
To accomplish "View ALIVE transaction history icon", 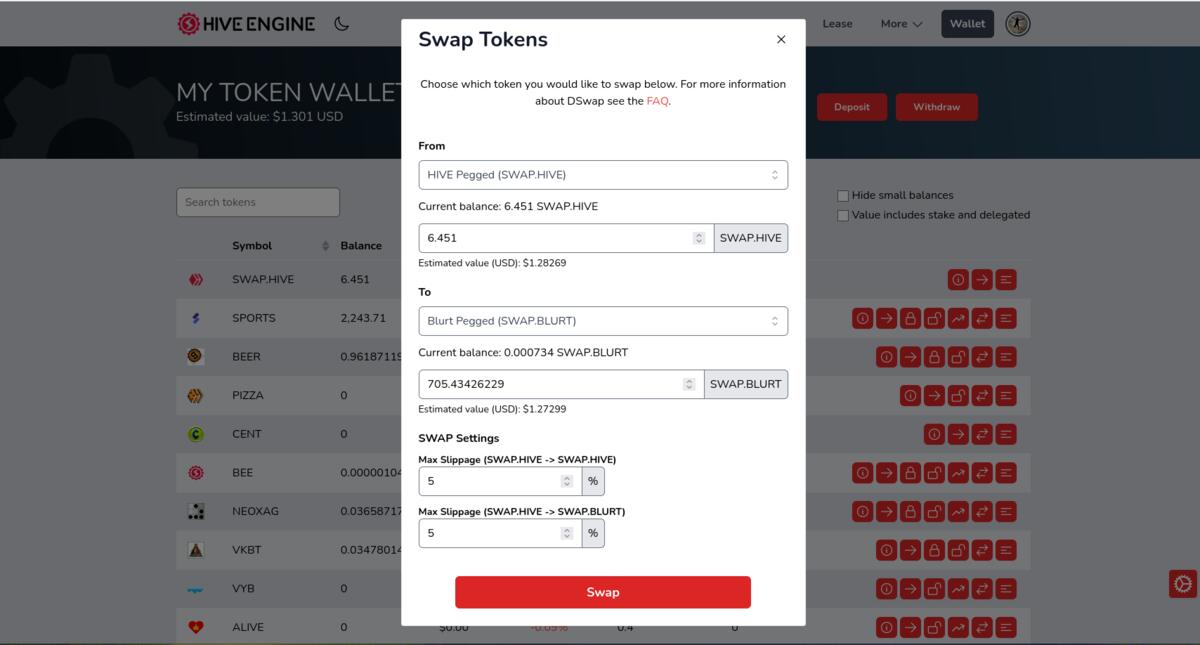I will tap(1006, 627).
